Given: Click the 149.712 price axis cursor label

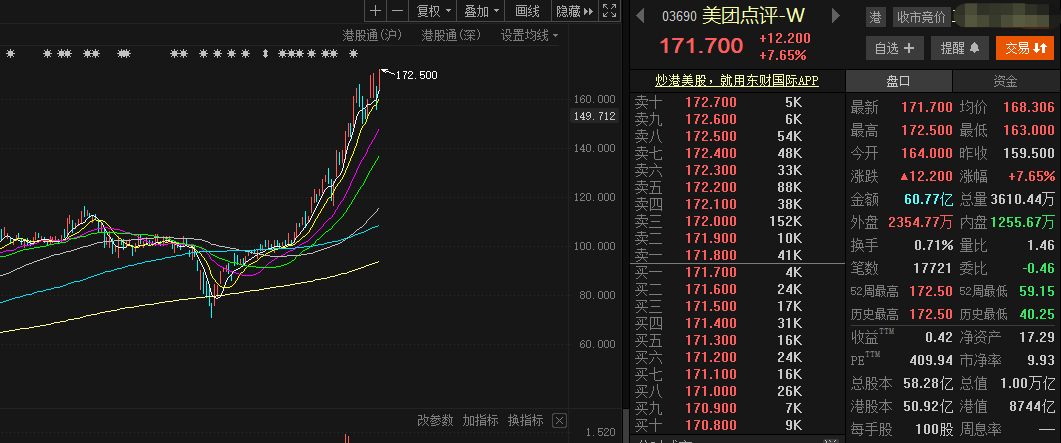Looking at the screenshot, I should click(x=594, y=116).
